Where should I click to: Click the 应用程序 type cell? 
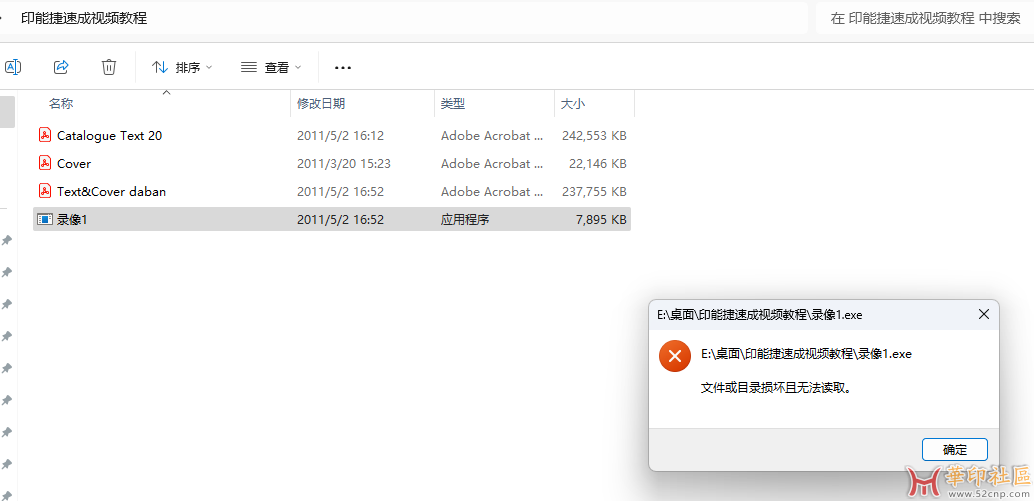[465, 220]
